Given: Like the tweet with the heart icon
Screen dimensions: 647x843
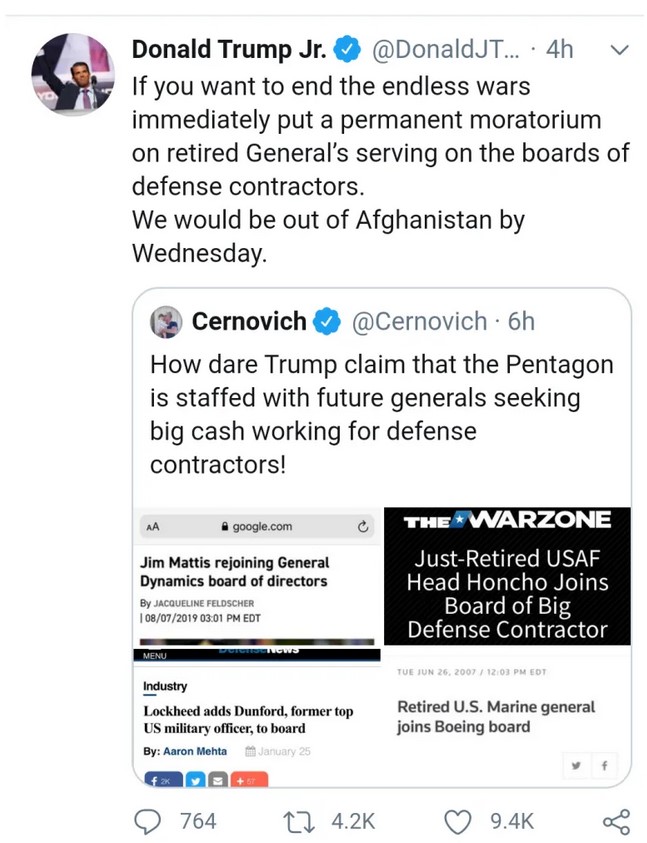Looking at the screenshot, I should pos(457,821).
